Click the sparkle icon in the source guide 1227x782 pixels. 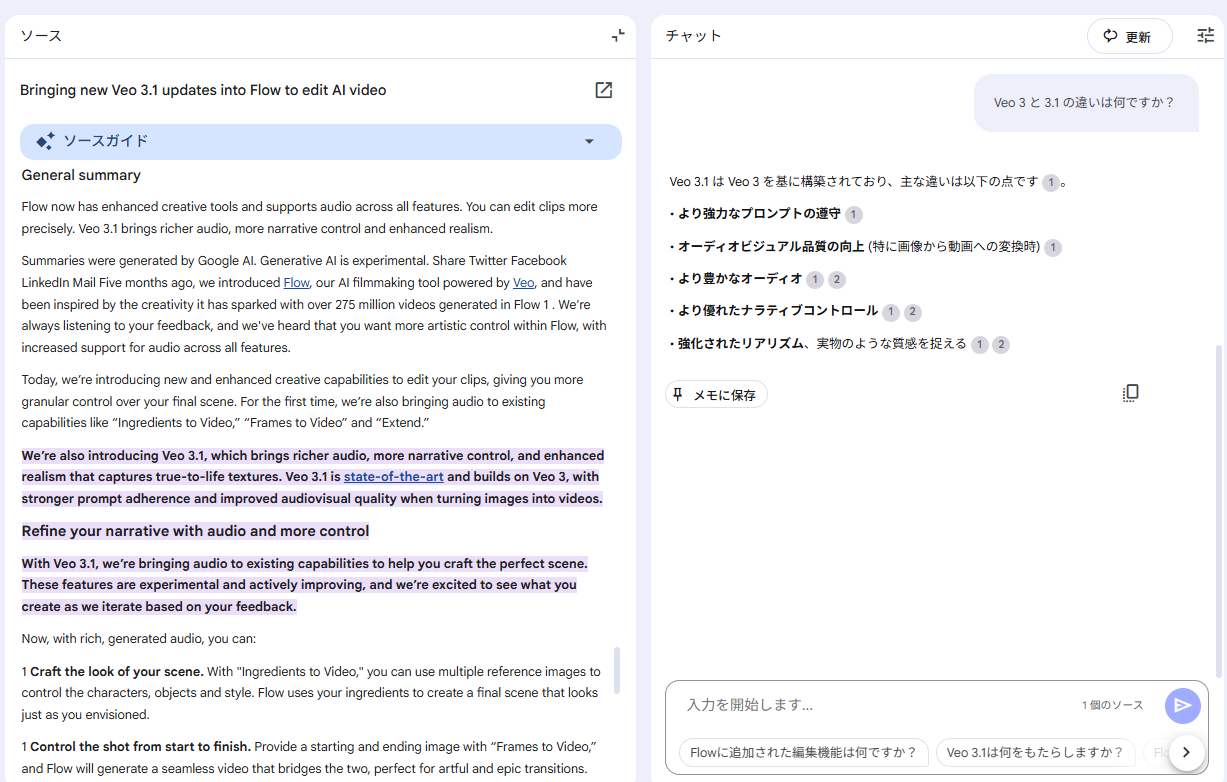(45, 142)
